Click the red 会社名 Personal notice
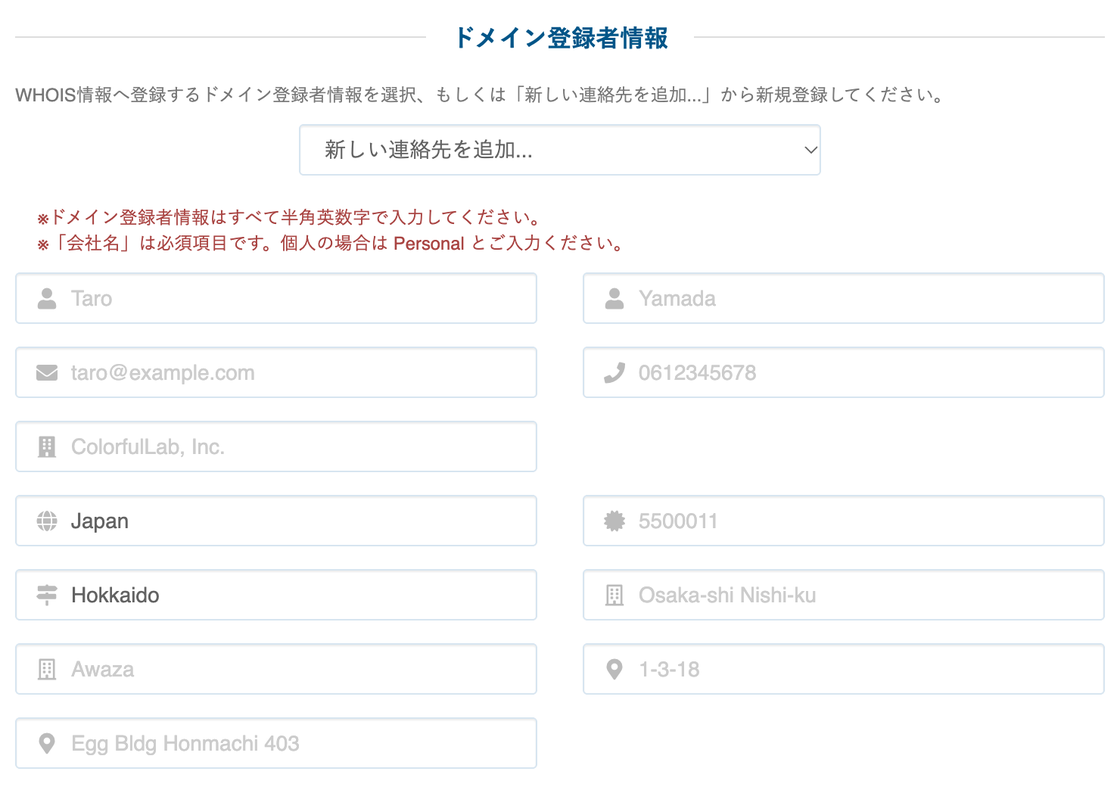The width and height of the screenshot is (1120, 790). coord(330,244)
